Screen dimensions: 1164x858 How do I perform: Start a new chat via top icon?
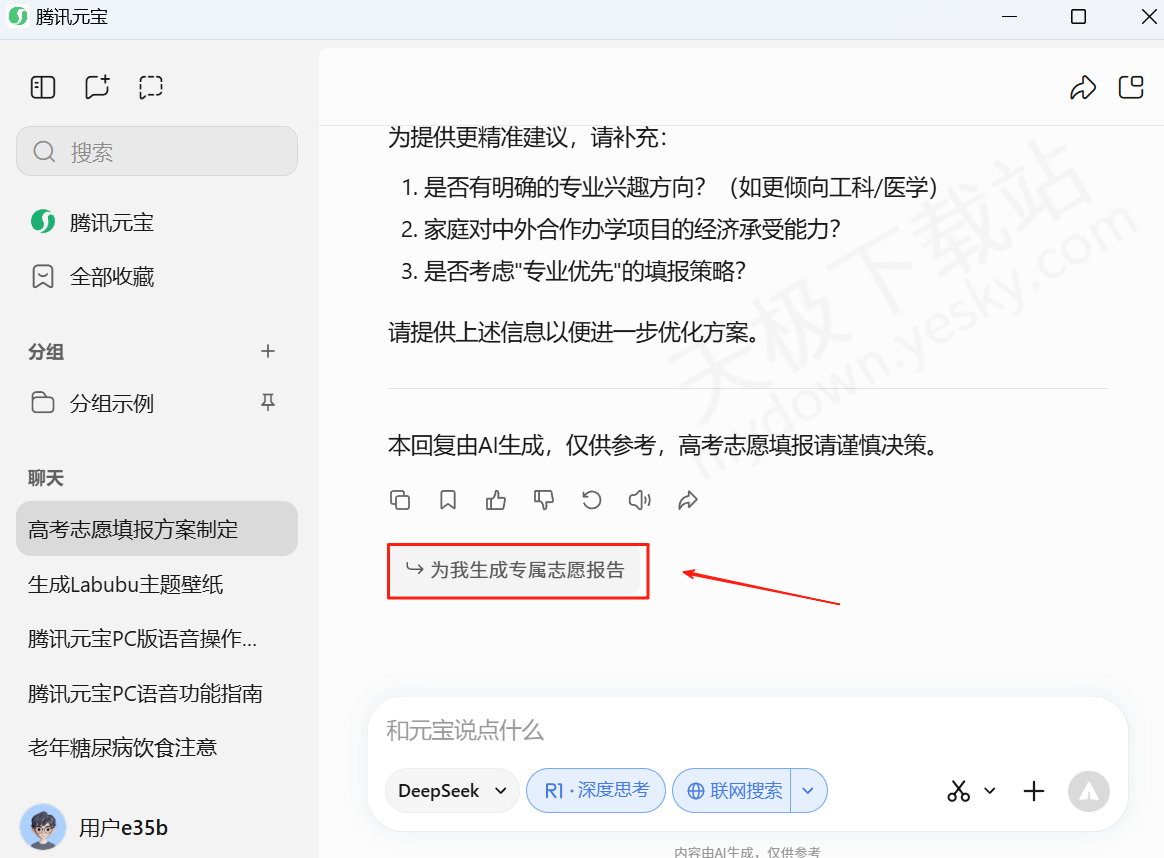point(97,87)
